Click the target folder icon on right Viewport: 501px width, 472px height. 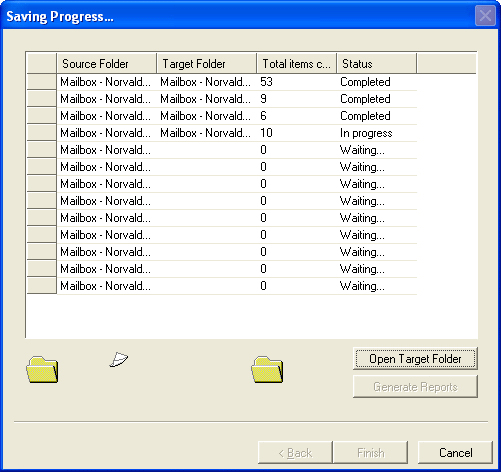(x=267, y=370)
